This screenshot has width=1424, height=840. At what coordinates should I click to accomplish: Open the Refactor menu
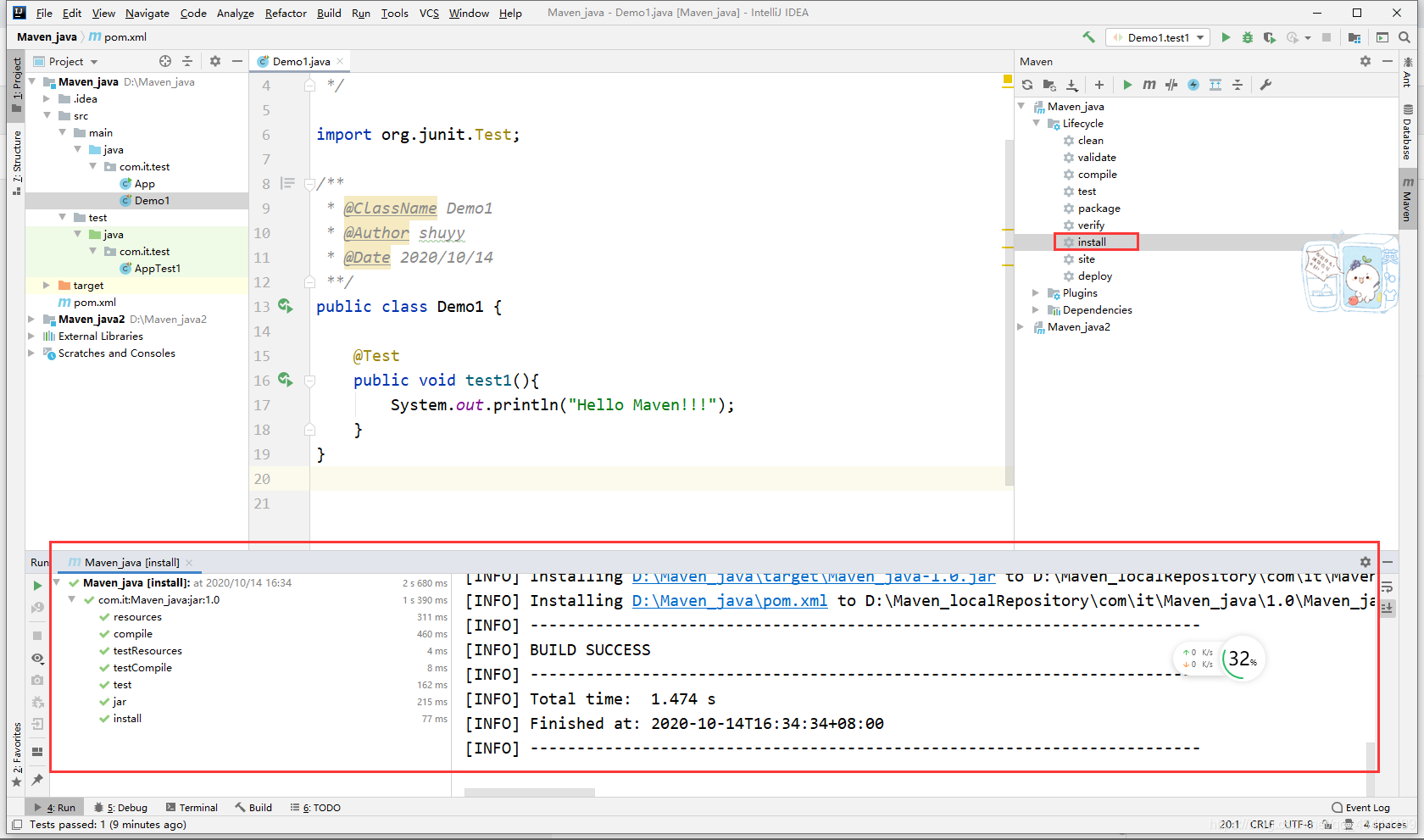(286, 13)
